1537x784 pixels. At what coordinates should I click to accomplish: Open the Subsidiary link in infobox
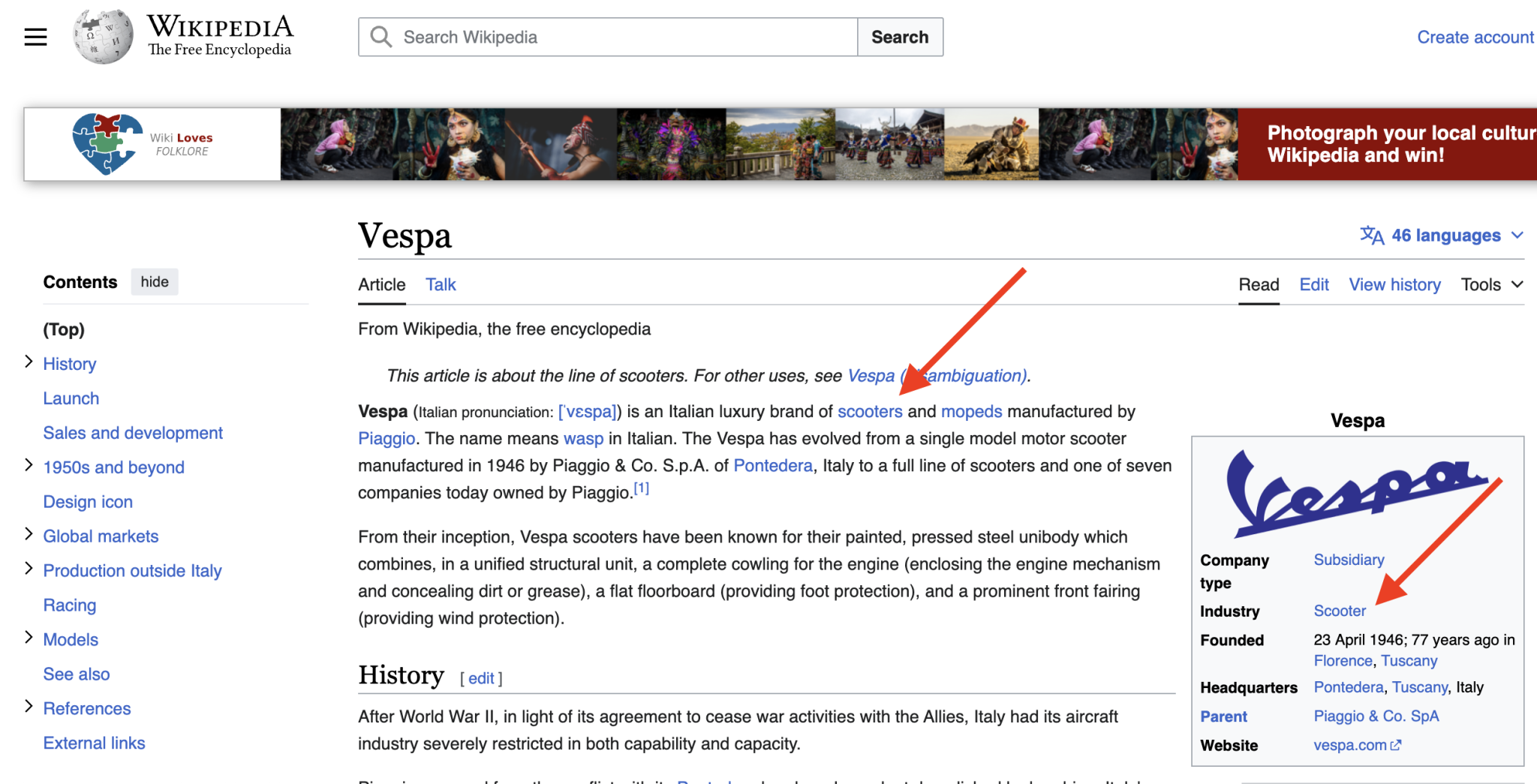1349,560
